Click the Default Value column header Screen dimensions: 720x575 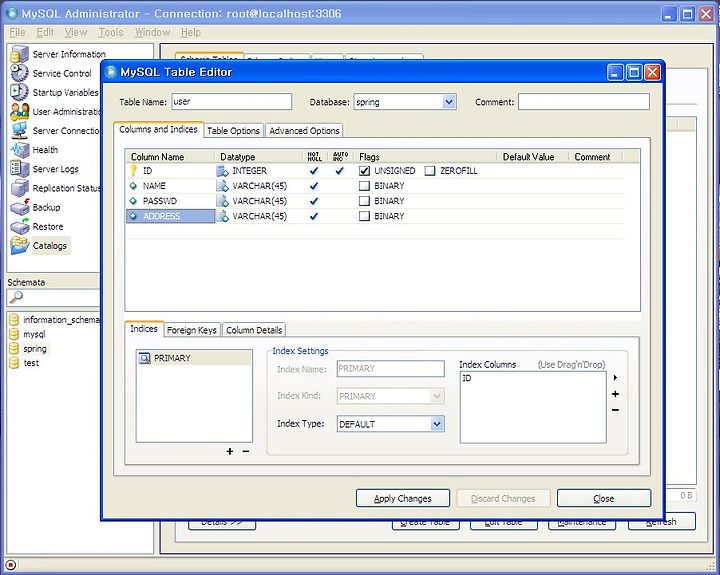tap(529, 157)
